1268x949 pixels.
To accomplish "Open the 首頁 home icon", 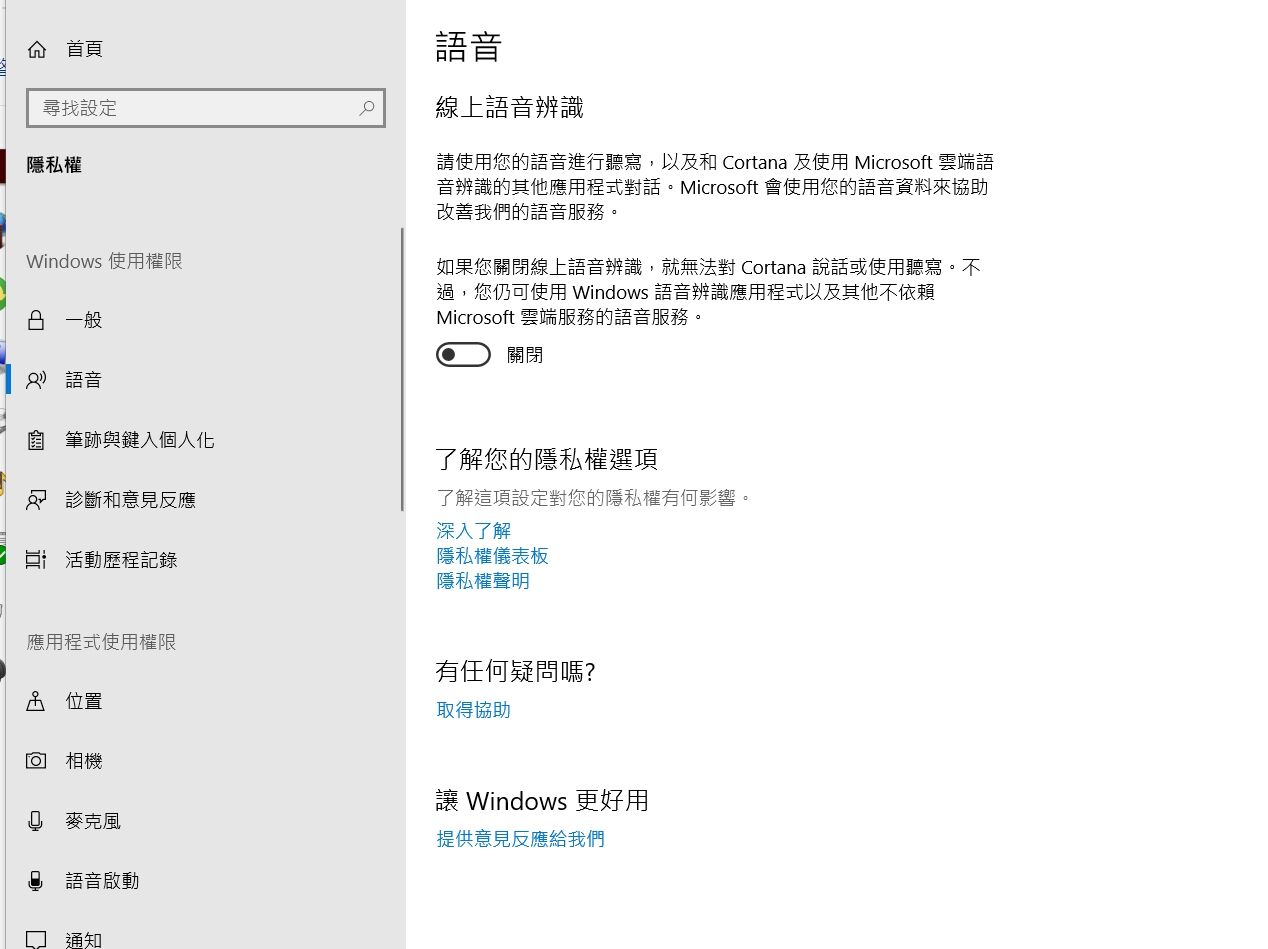I will click(x=37, y=49).
